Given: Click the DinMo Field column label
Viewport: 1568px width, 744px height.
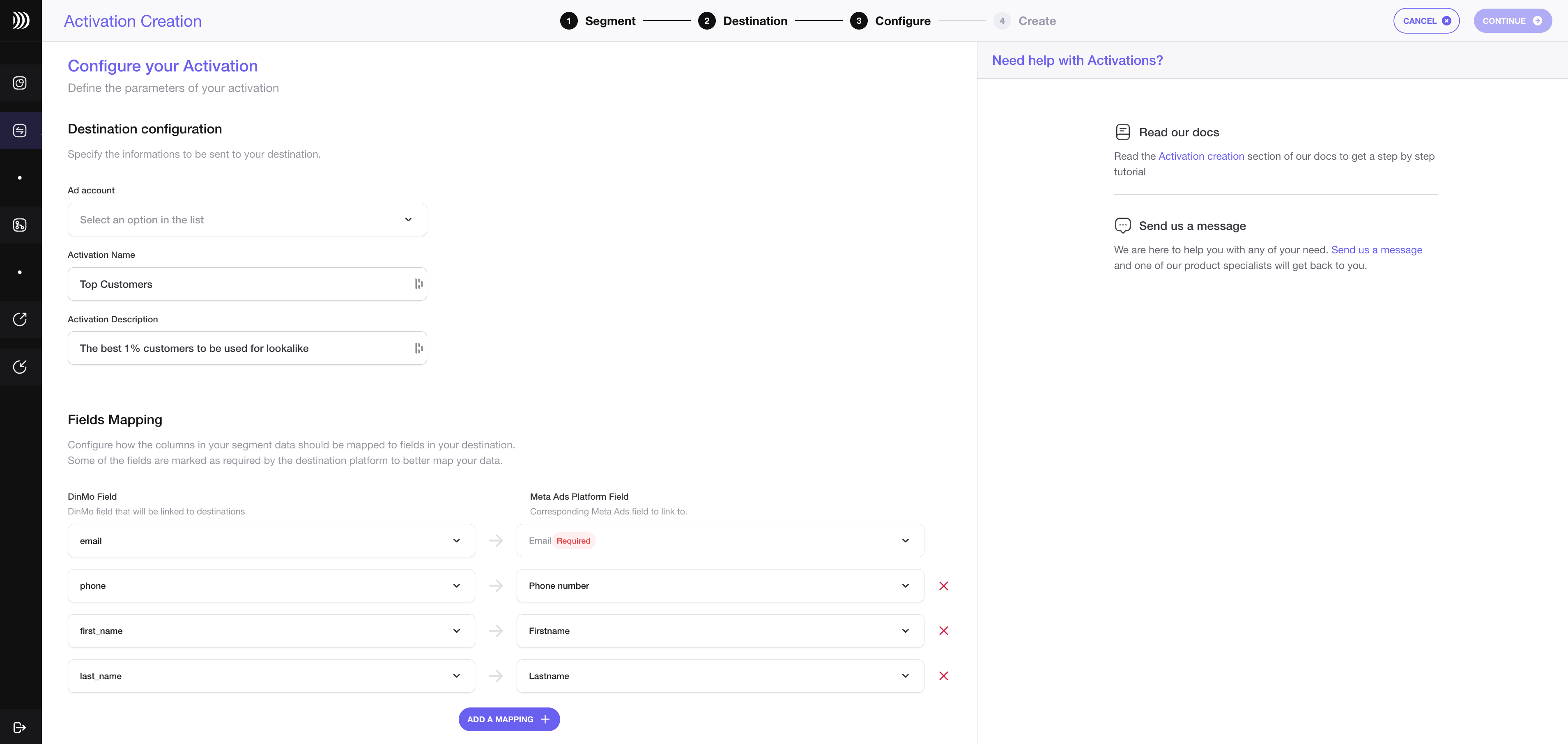Looking at the screenshot, I should point(92,496).
